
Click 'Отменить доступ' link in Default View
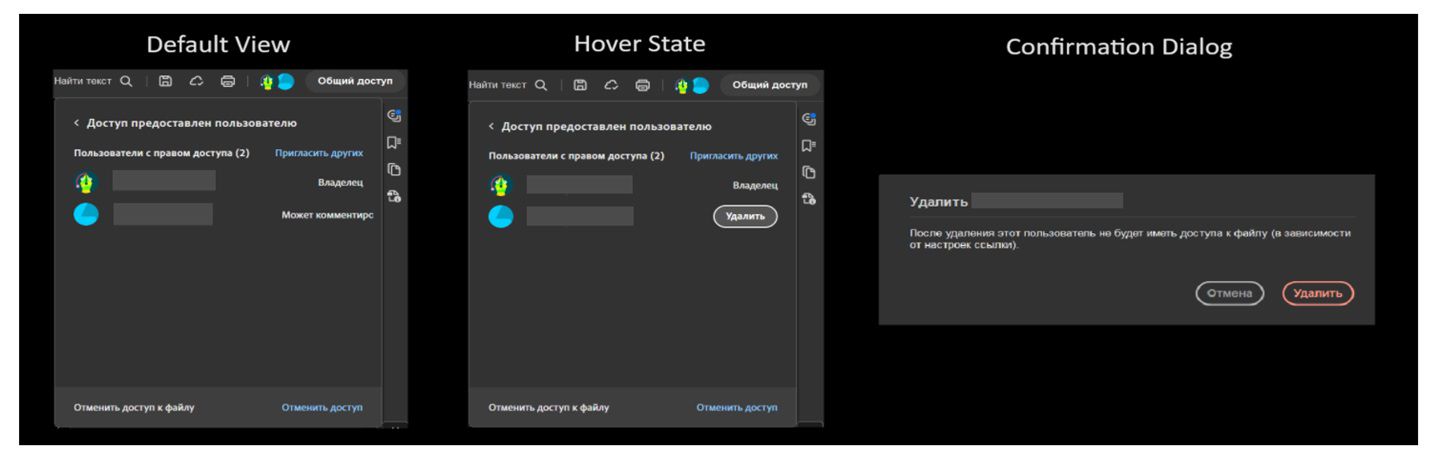[x=322, y=407]
